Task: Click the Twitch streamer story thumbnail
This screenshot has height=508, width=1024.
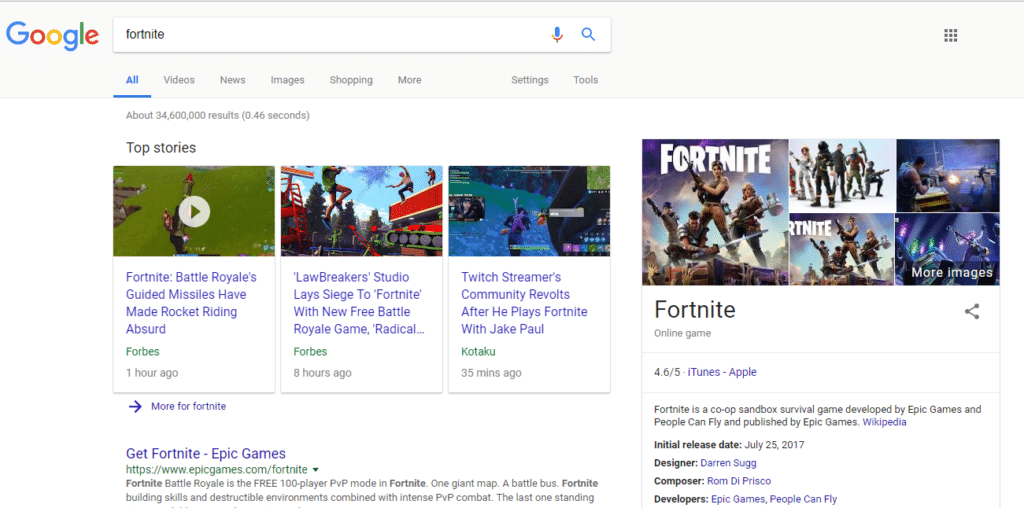Action: [x=529, y=211]
